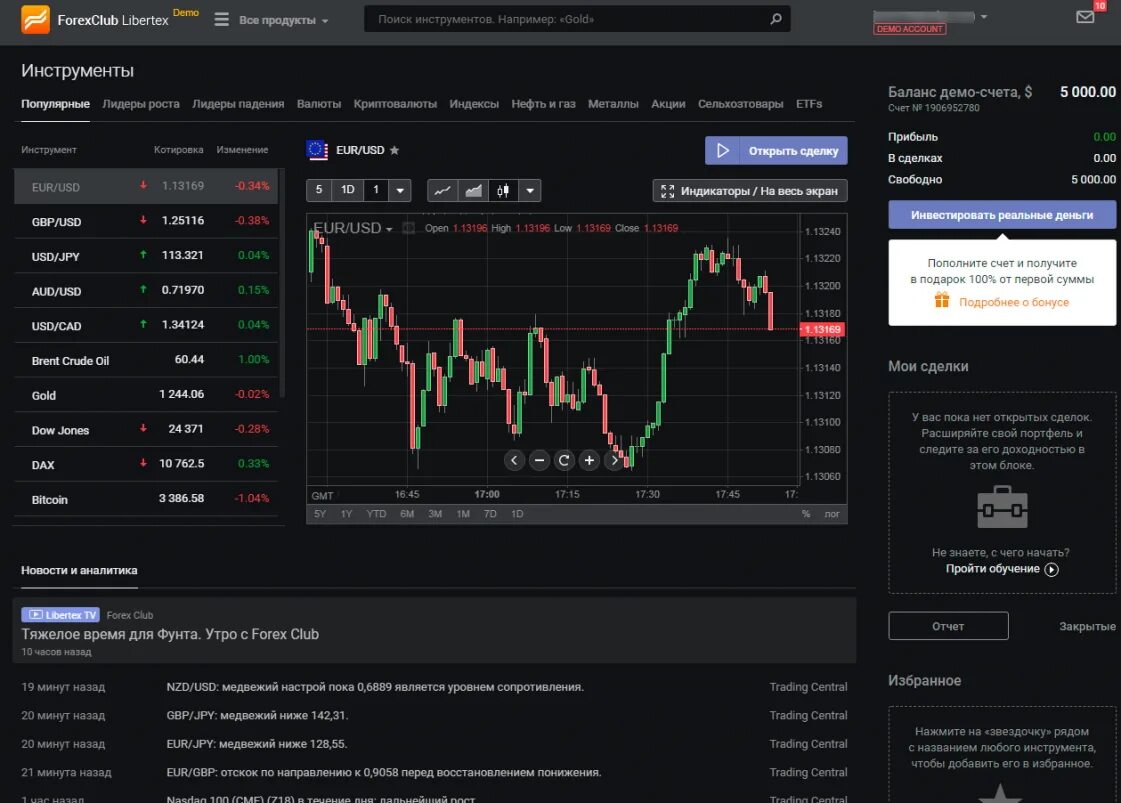Click the Libertex TV badge

point(60,615)
